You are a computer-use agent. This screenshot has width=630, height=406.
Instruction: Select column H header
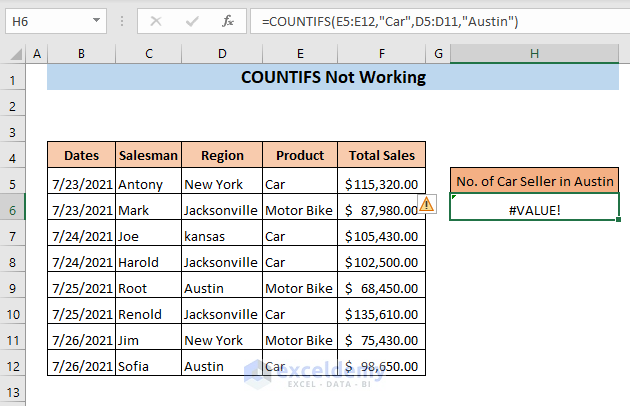(534, 53)
